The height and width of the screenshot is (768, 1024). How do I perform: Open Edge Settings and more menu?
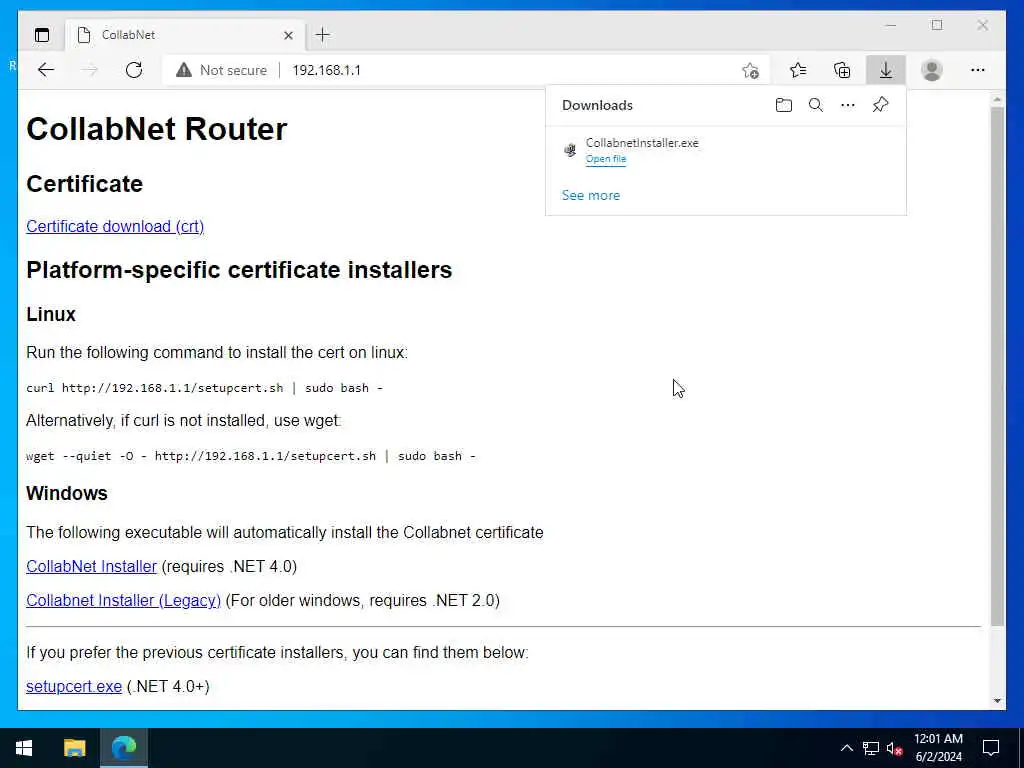(x=978, y=70)
